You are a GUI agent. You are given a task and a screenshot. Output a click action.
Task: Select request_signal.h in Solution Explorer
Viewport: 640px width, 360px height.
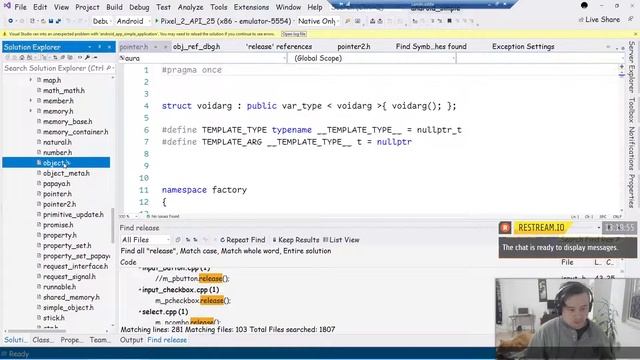tap(69, 276)
